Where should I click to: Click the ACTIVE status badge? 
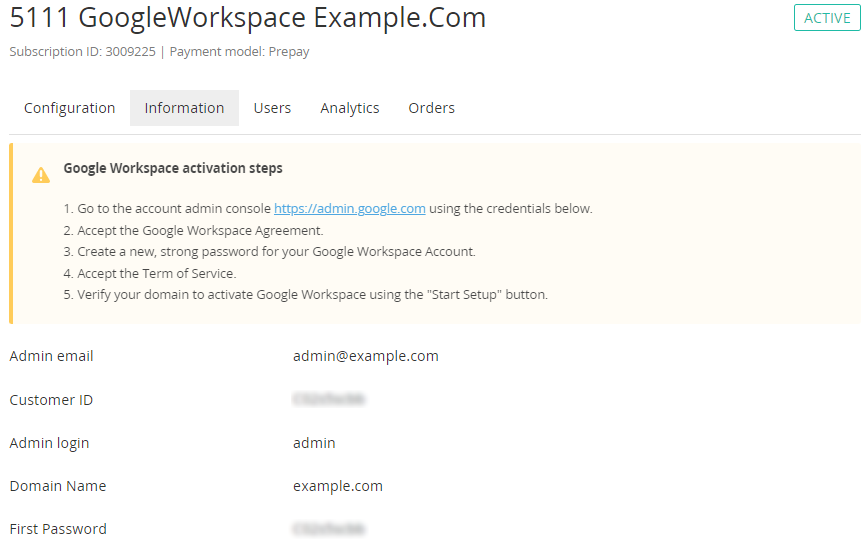click(x=827, y=18)
